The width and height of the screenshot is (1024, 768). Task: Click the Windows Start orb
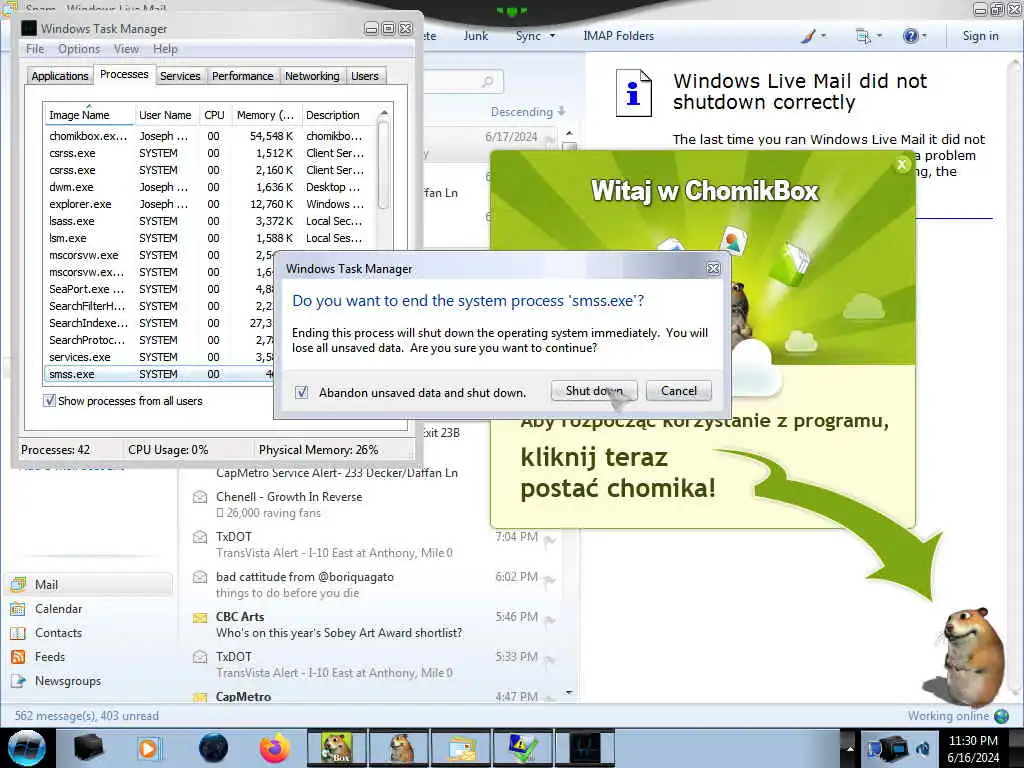26,748
